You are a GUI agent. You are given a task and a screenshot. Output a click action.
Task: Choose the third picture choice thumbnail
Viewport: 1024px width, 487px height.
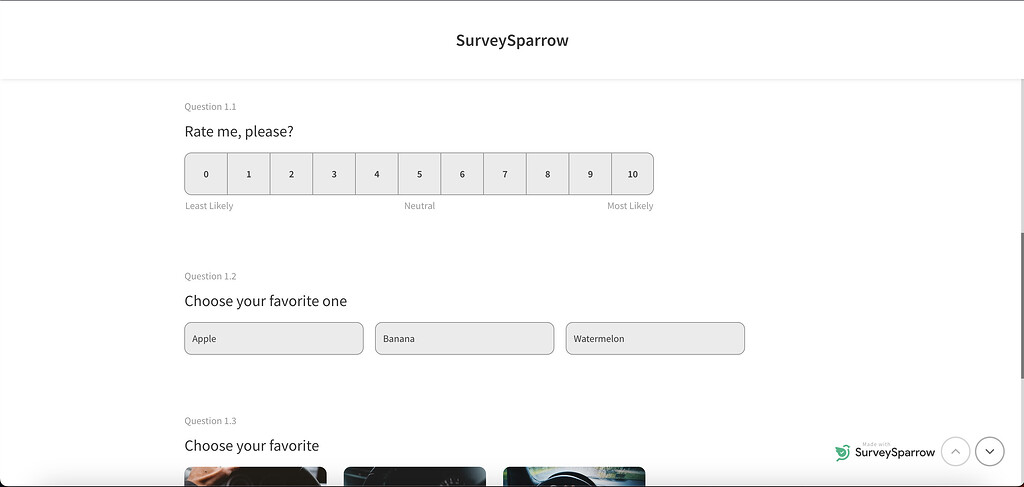click(x=574, y=477)
